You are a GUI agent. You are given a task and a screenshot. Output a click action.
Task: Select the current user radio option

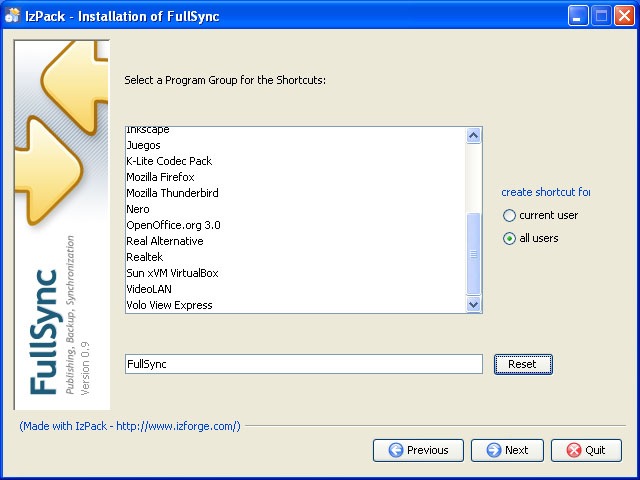(x=509, y=216)
